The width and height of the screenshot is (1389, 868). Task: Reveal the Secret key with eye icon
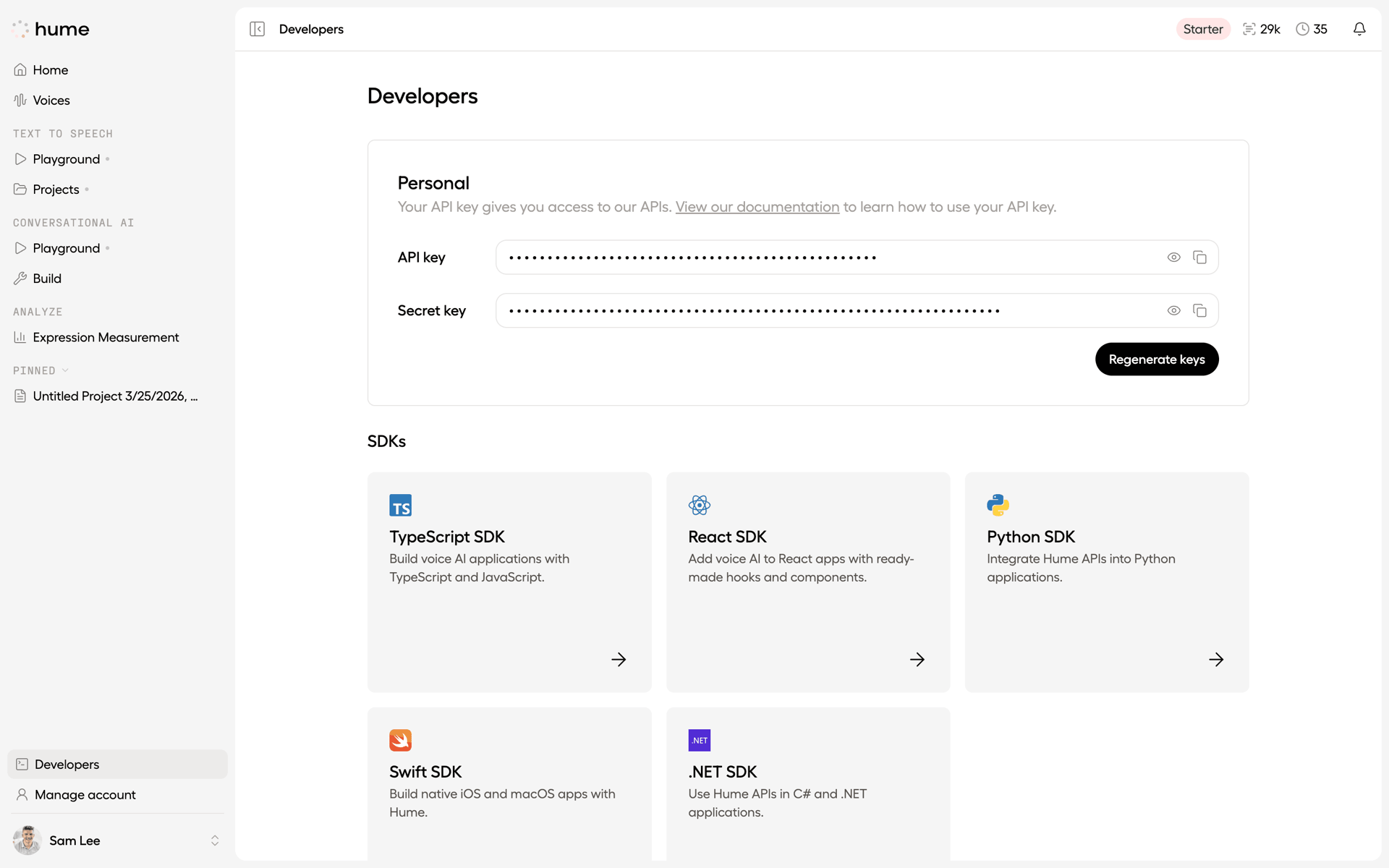pyautogui.click(x=1173, y=310)
